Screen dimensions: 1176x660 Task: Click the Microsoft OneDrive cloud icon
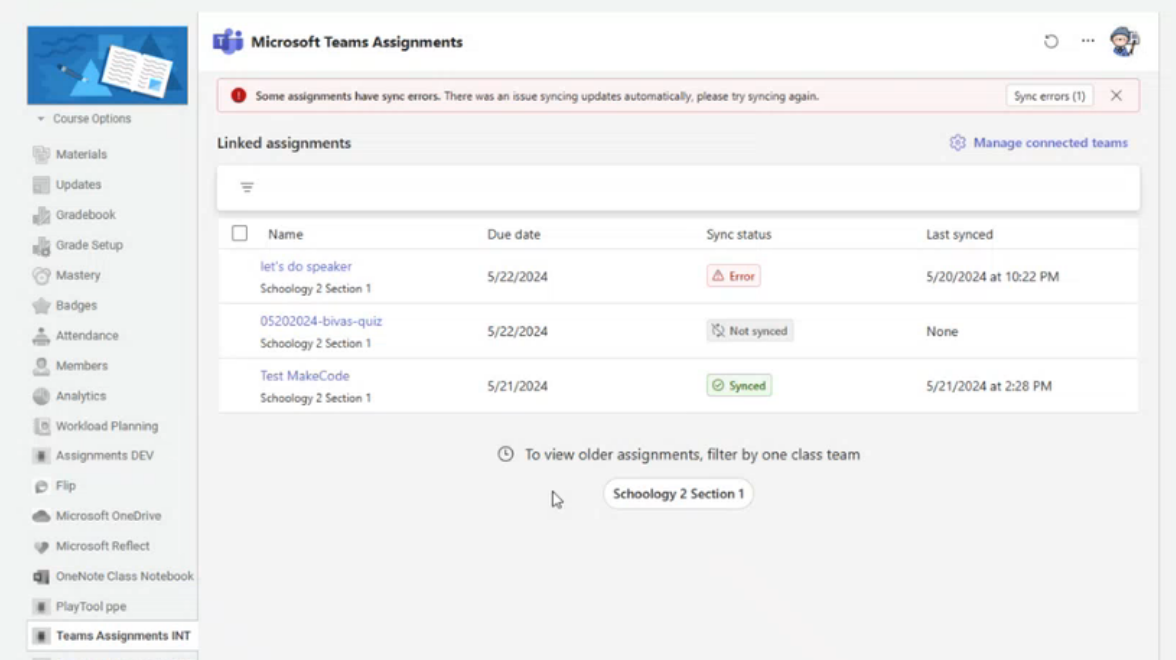coord(41,516)
